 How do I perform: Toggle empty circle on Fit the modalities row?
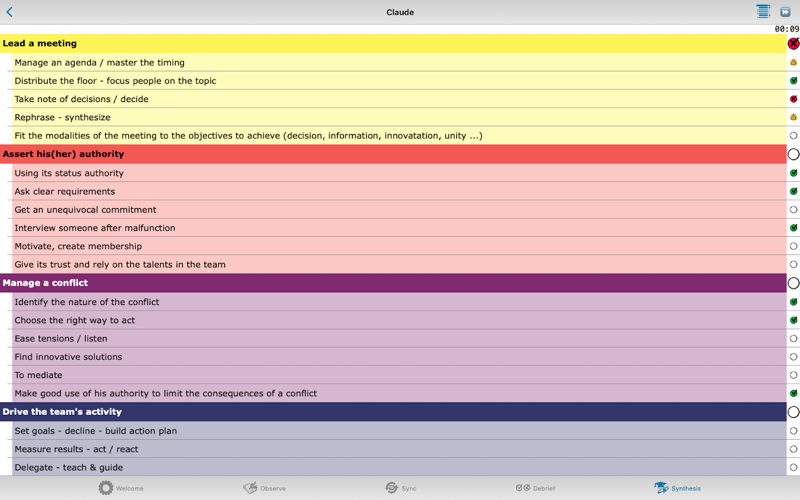(x=793, y=136)
